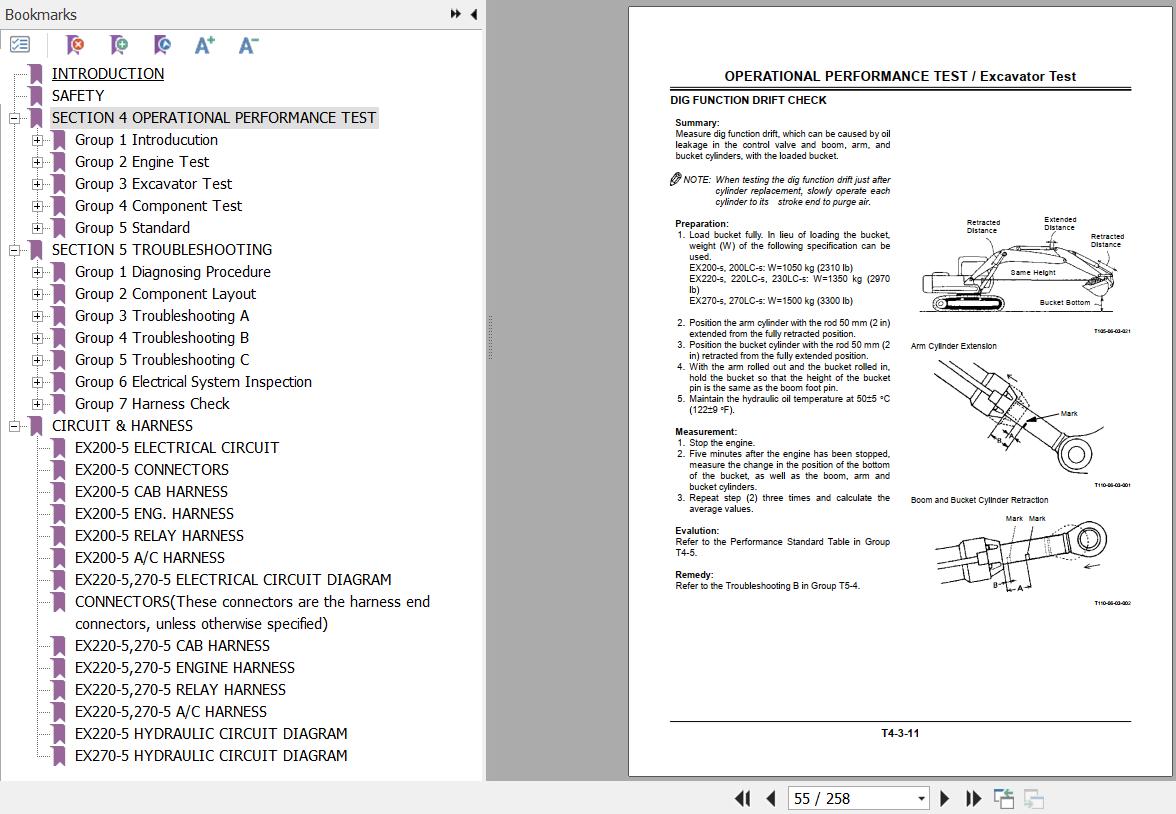Open the CONNECTORS harness end connectors bookmark
Viewport: 1176px width, 814px height.
(253, 613)
